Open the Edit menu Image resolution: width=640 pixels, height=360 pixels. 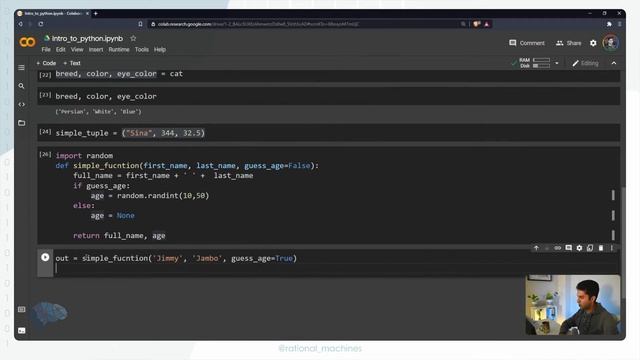tap(60, 49)
